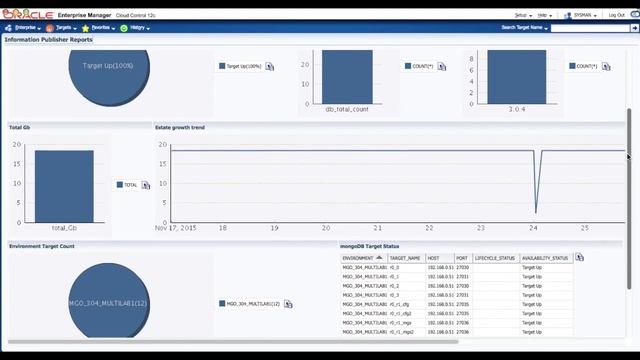The height and width of the screenshot is (360, 640).
Task: Click the MGO_304_MULTILAB1(12) pie chart
Action: [109, 301]
